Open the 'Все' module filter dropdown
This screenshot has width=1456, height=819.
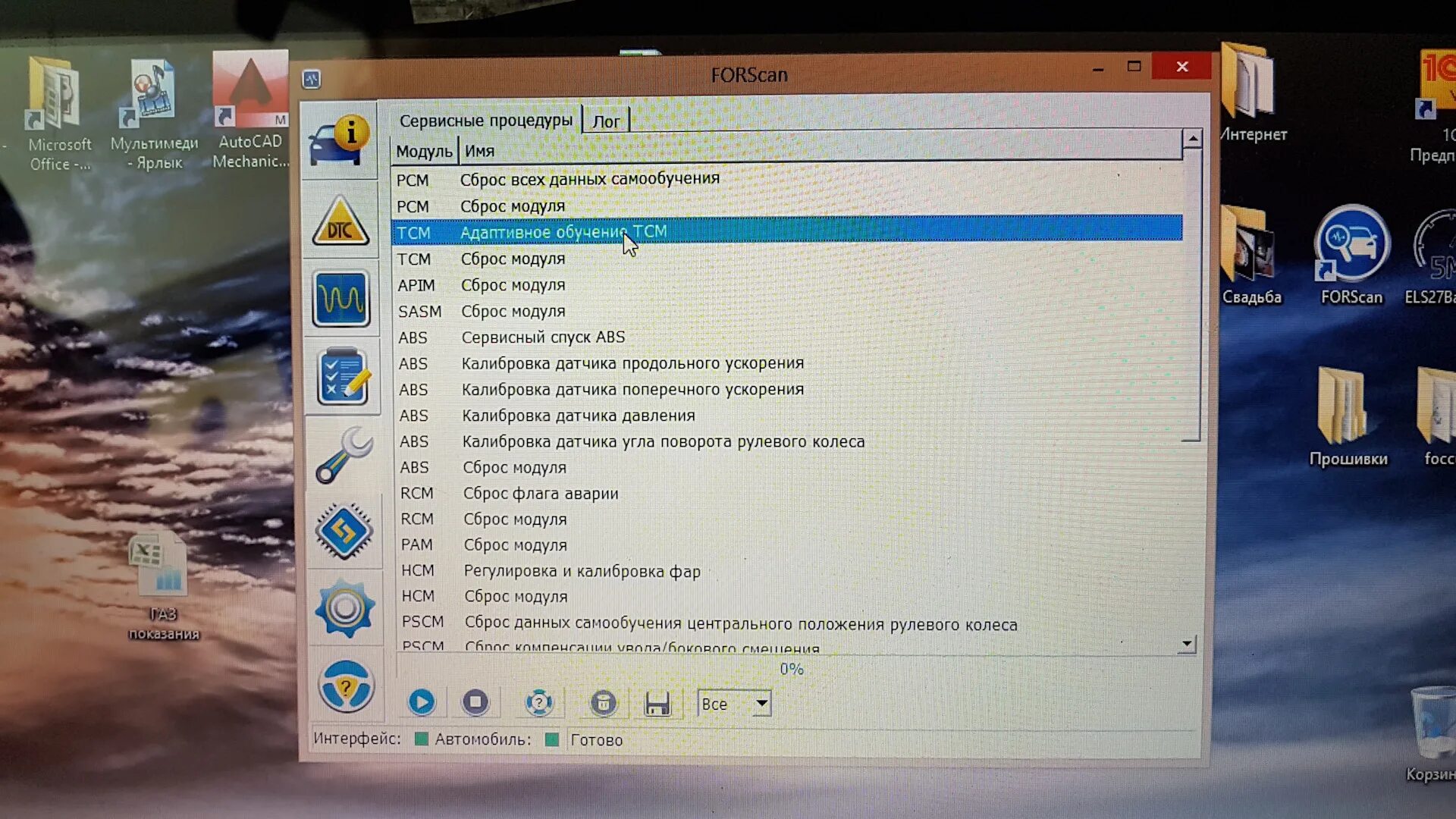tap(734, 704)
